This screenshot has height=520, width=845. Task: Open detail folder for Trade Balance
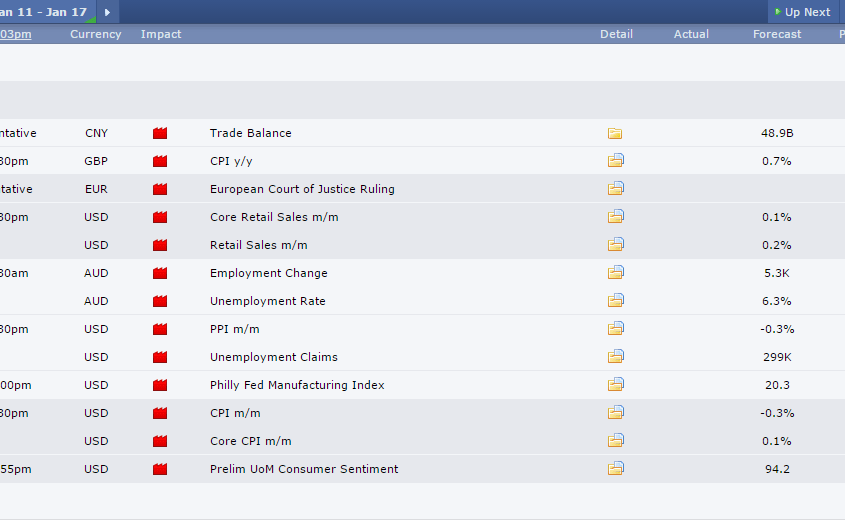click(615, 133)
